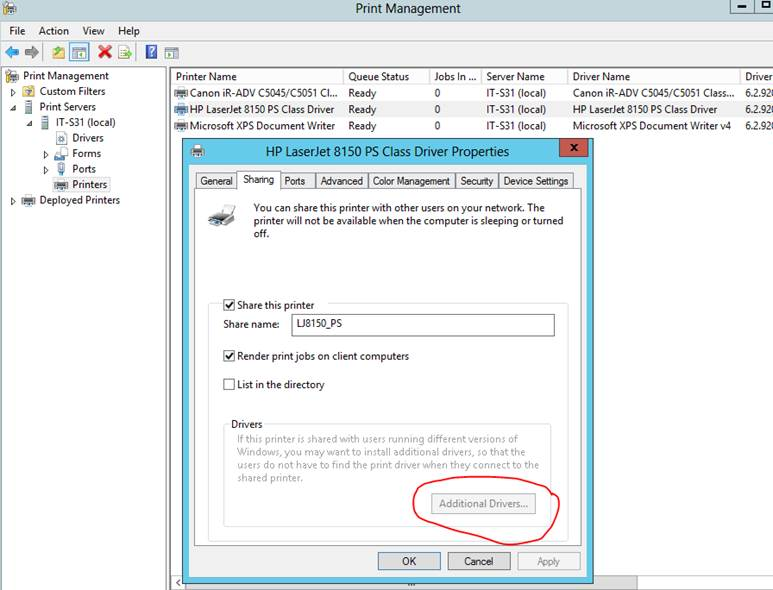Click the Up one level folder icon
The height and width of the screenshot is (590, 773).
pyautogui.click(x=59, y=52)
